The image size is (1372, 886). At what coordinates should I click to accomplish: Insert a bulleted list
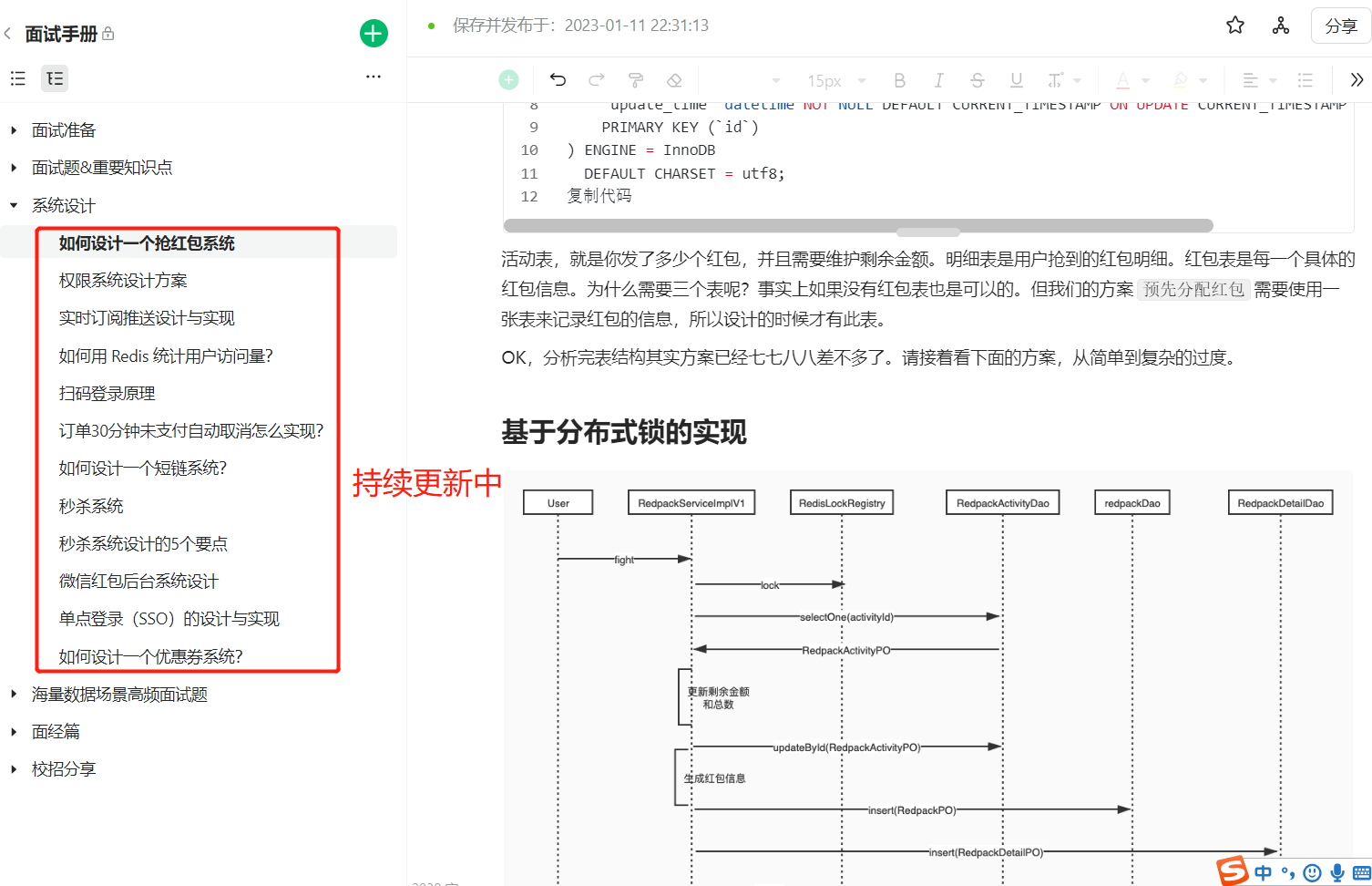pos(1305,80)
